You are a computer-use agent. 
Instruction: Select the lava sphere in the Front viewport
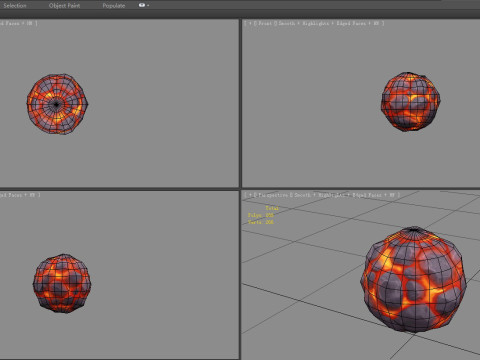tap(410, 101)
